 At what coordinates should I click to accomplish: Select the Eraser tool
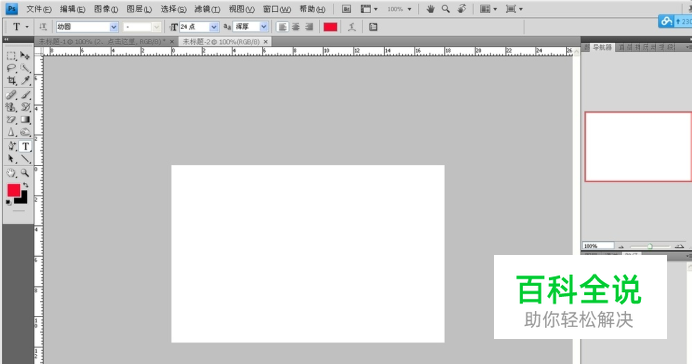[x=11, y=120]
